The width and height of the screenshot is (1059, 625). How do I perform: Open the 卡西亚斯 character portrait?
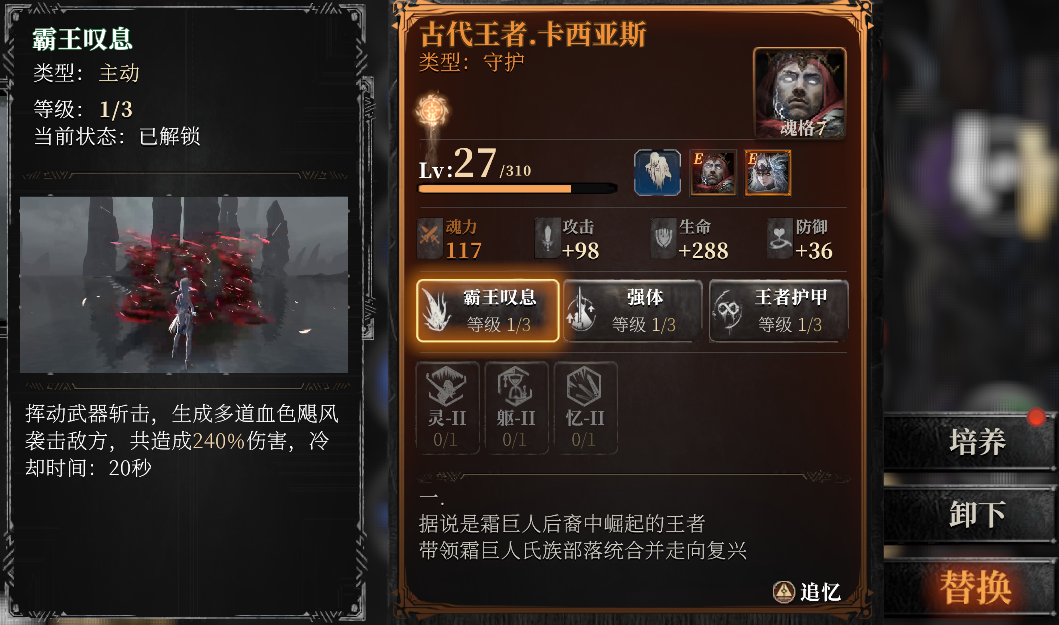click(x=800, y=94)
